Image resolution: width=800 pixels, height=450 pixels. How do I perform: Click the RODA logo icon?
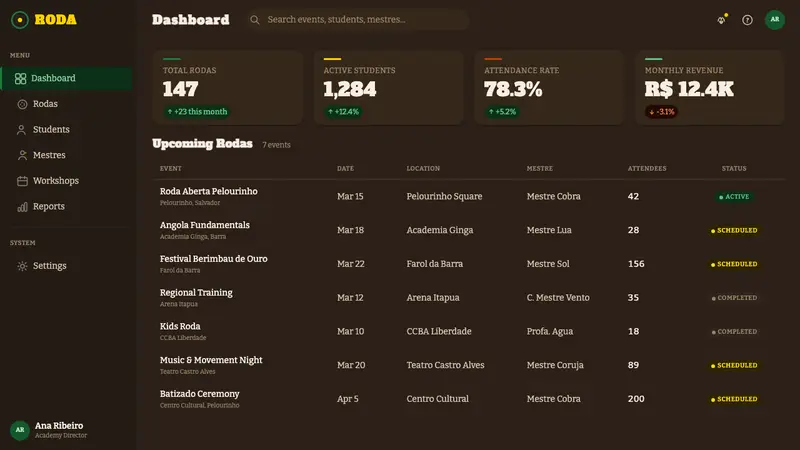[x=20, y=20]
